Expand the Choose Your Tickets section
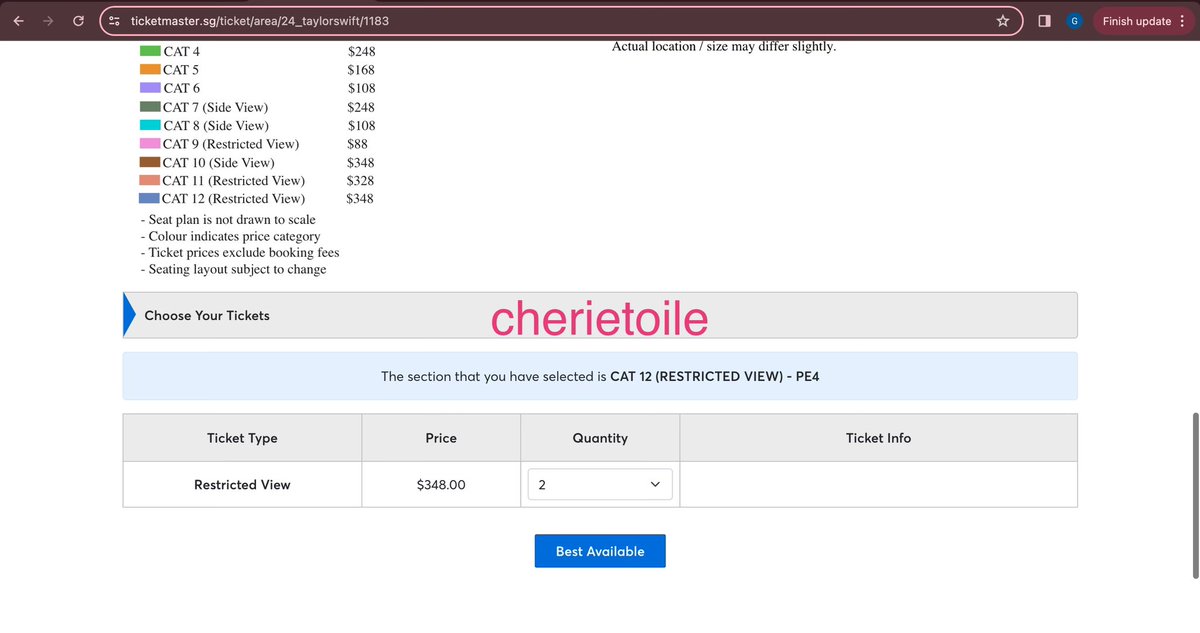The image size is (1200, 633). [x=600, y=315]
